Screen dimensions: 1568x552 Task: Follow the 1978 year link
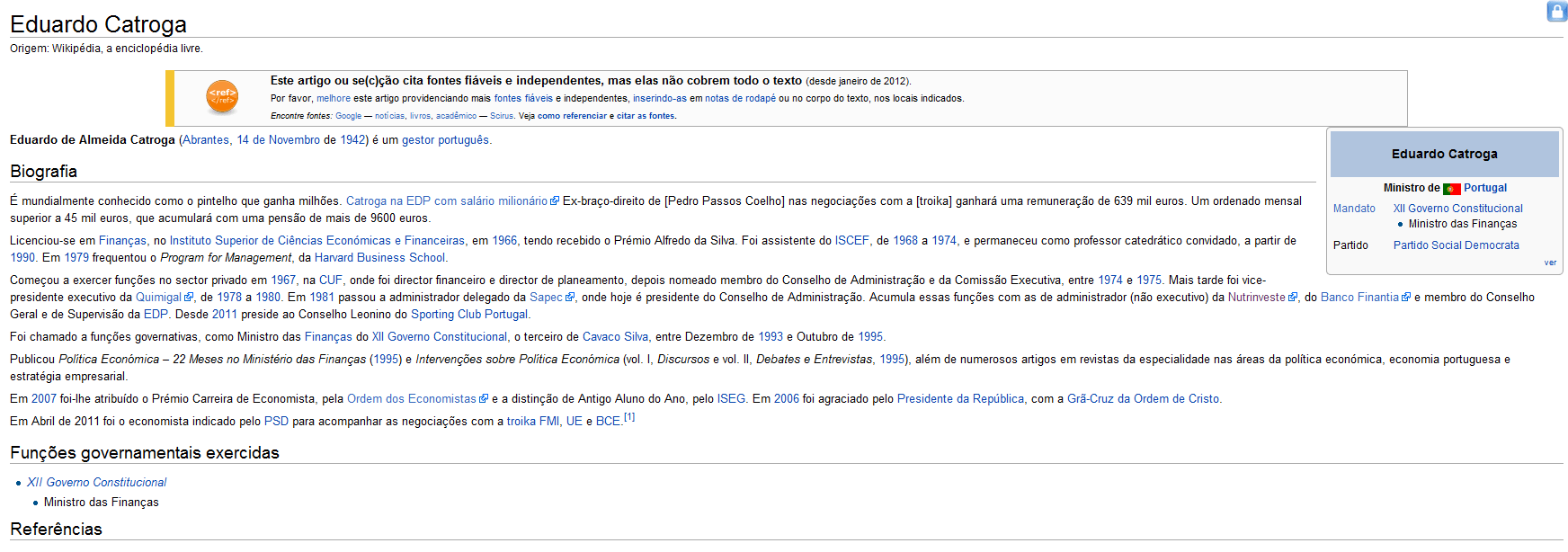coord(229,298)
